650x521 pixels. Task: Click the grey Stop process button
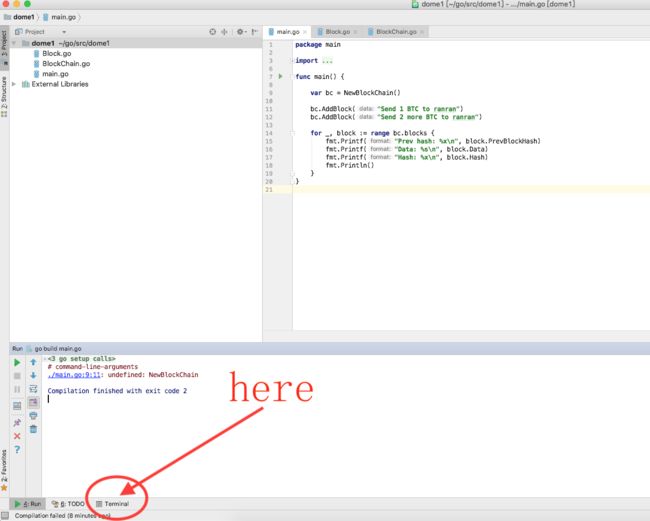tap(17, 376)
